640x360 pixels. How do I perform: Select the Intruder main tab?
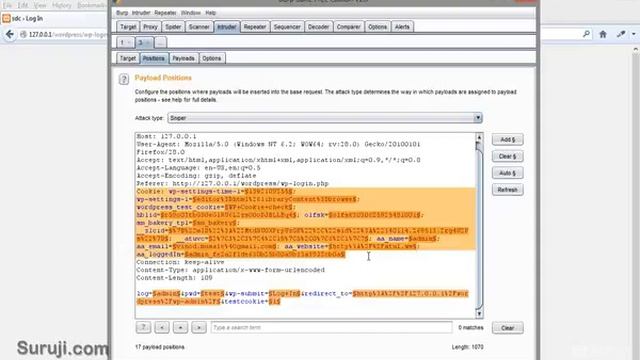(227, 27)
